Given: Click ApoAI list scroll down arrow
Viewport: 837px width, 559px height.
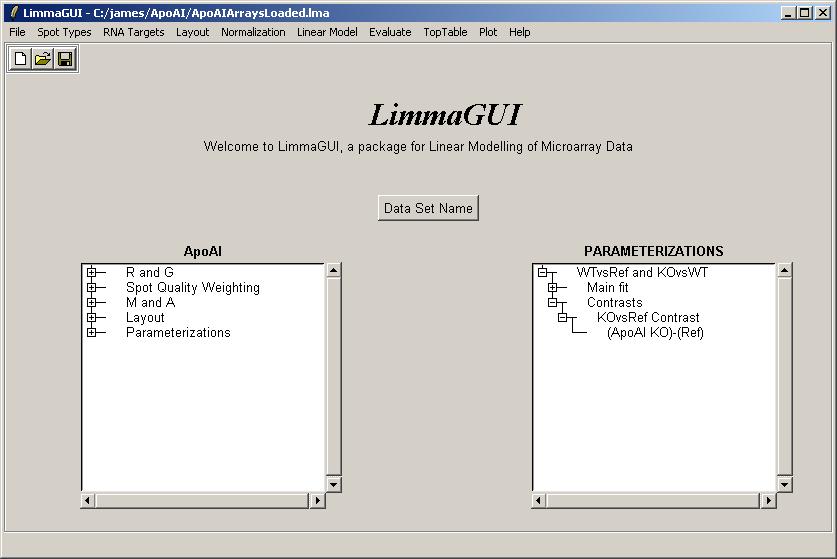Looking at the screenshot, I should pyautogui.click(x=334, y=484).
